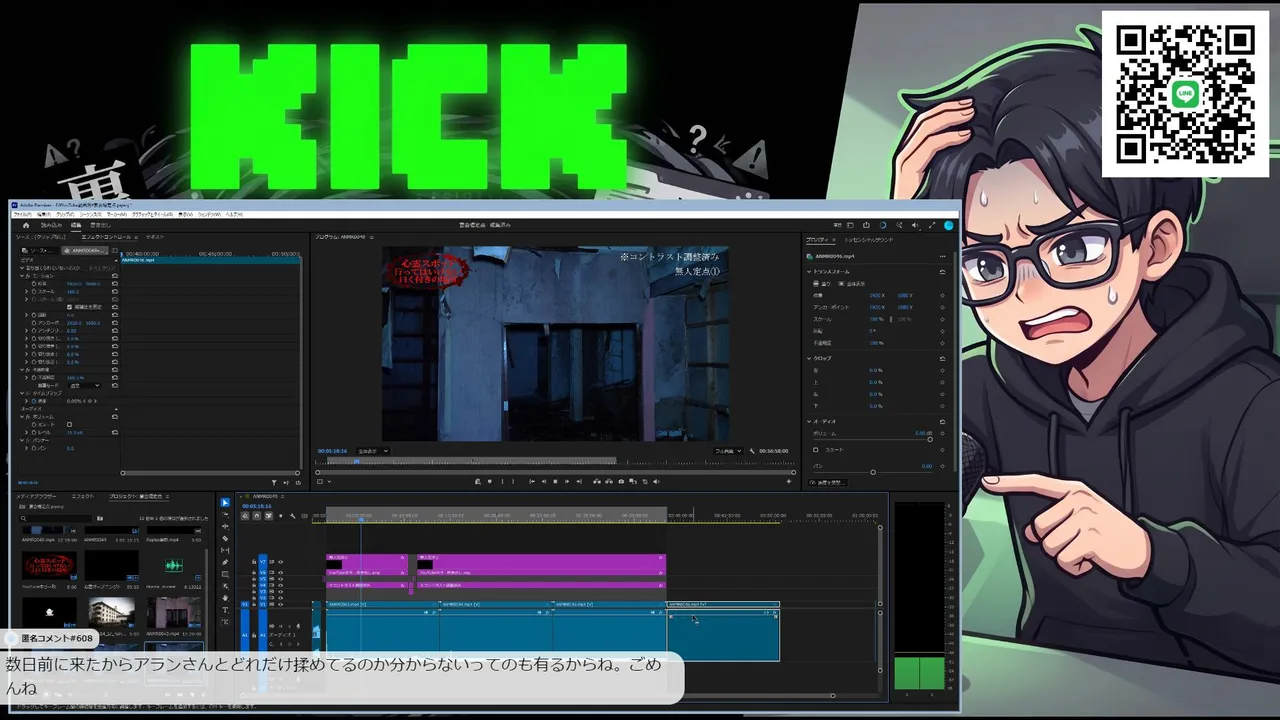
Task: Toggle the 縦横比を固定 checkbox in Effect Controls
Action: (x=69, y=307)
